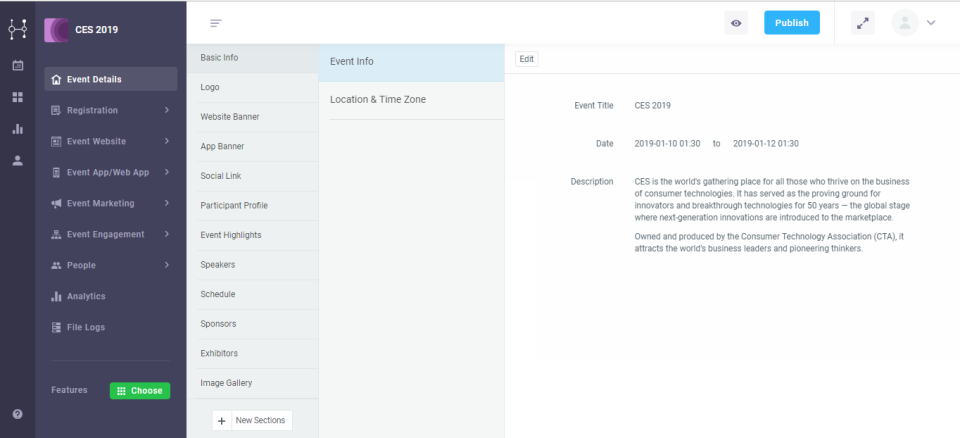Viewport: 960px width, 438px height.
Task: Click the Hubilo logo icon in far-left rail
Action: [17, 29]
